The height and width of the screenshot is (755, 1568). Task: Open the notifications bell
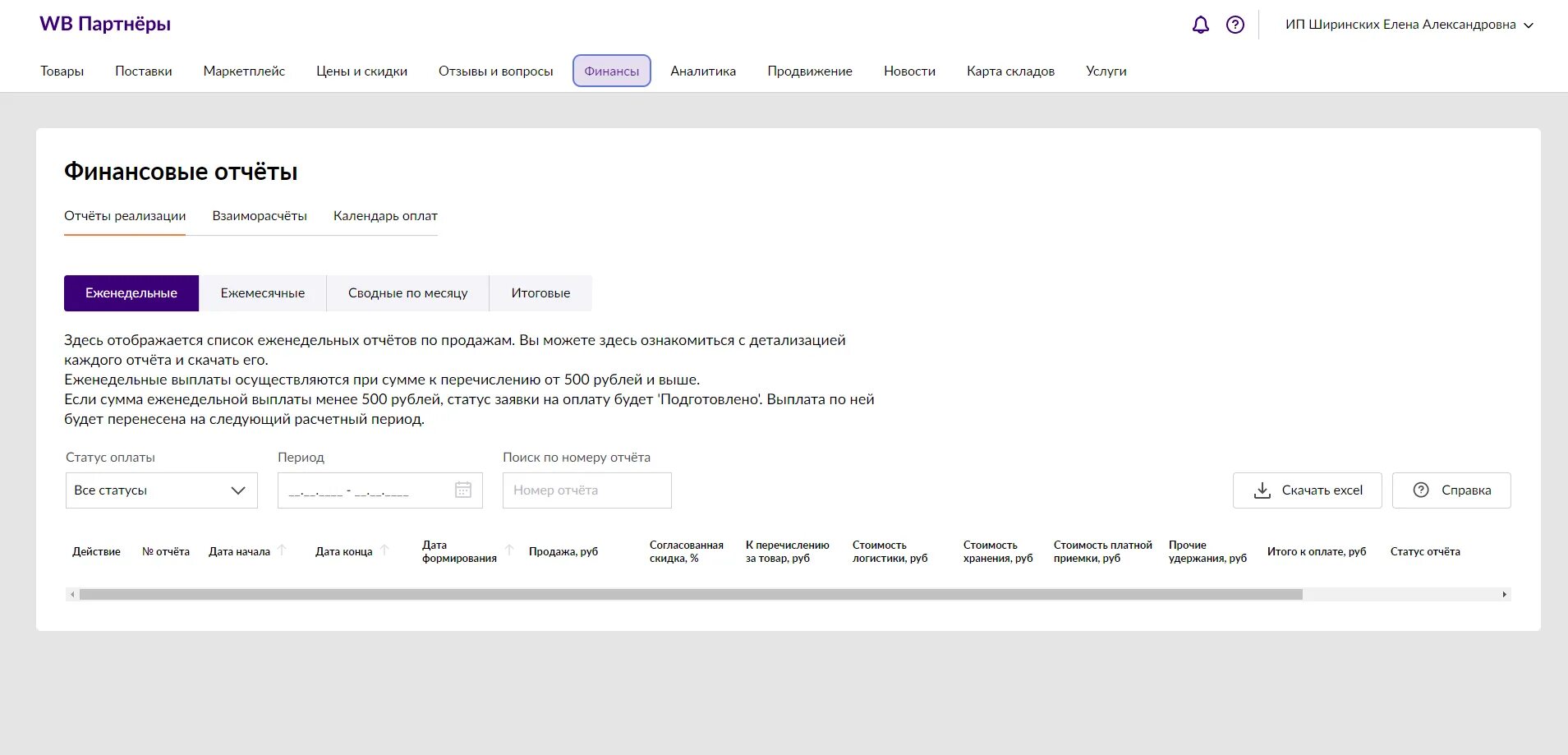tap(1200, 25)
